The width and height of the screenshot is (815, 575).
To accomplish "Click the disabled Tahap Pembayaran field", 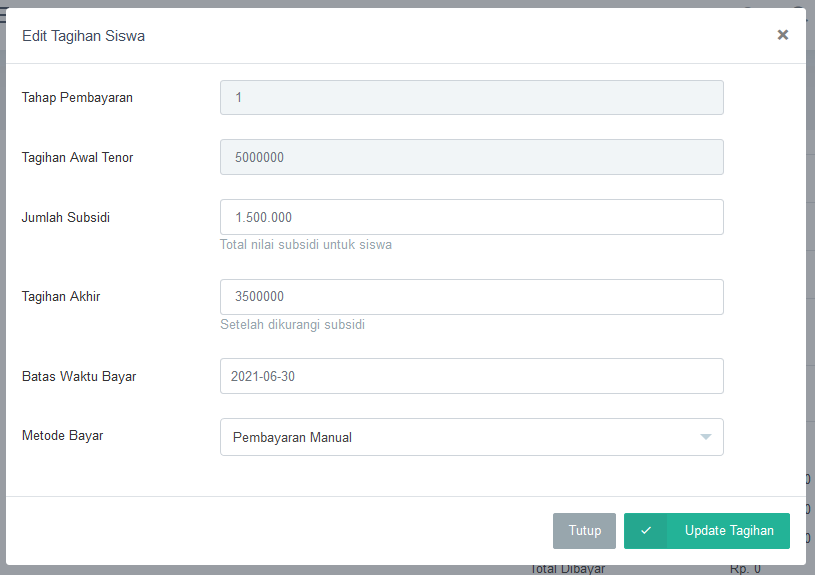I will click(x=471, y=98).
